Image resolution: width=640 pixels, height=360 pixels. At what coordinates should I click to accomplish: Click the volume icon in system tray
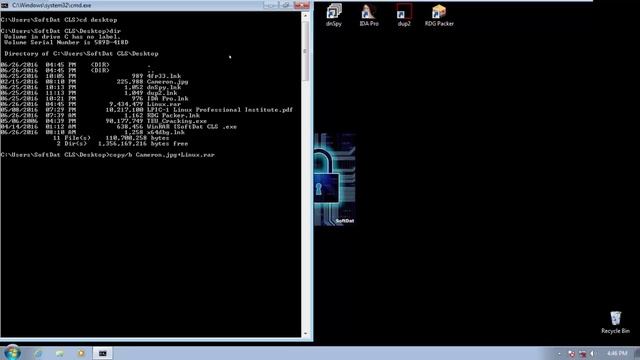(593, 353)
